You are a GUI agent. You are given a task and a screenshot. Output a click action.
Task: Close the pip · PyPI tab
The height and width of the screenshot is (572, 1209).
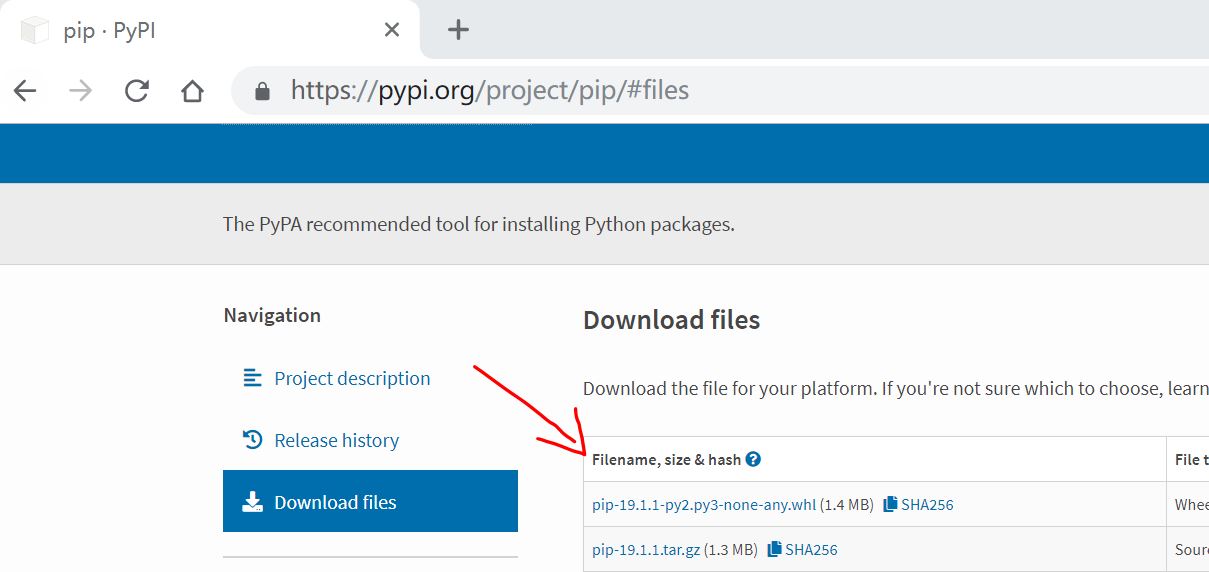(392, 30)
